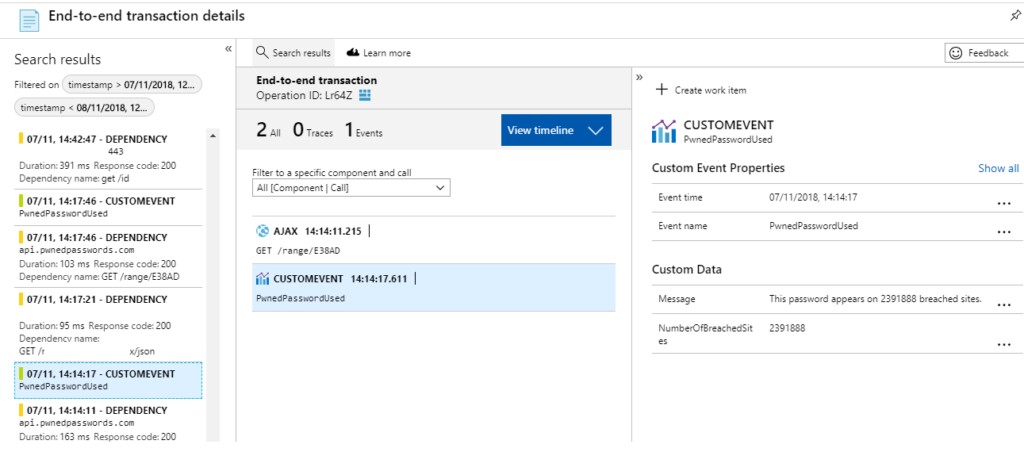Click the Feedback smiley button
The image size is (1024, 471).
978,53
